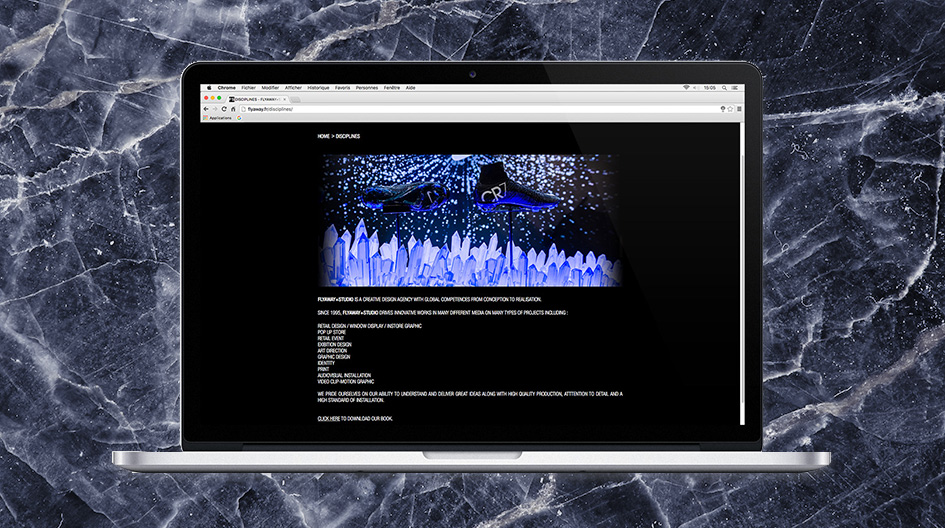Click the 'ART DIRECTION' text
The height and width of the screenshot is (528, 945).
332,351
